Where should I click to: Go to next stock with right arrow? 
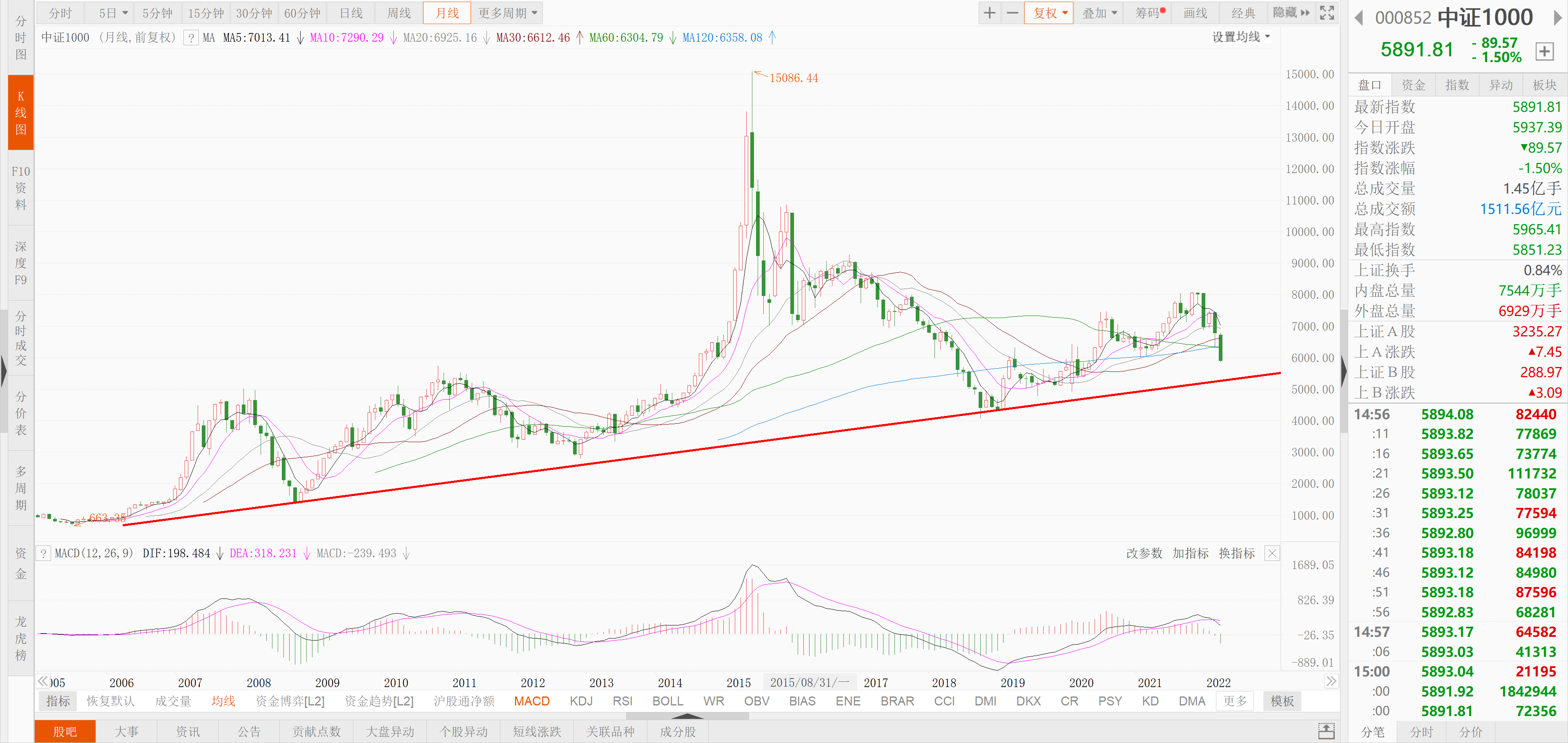1558,18
